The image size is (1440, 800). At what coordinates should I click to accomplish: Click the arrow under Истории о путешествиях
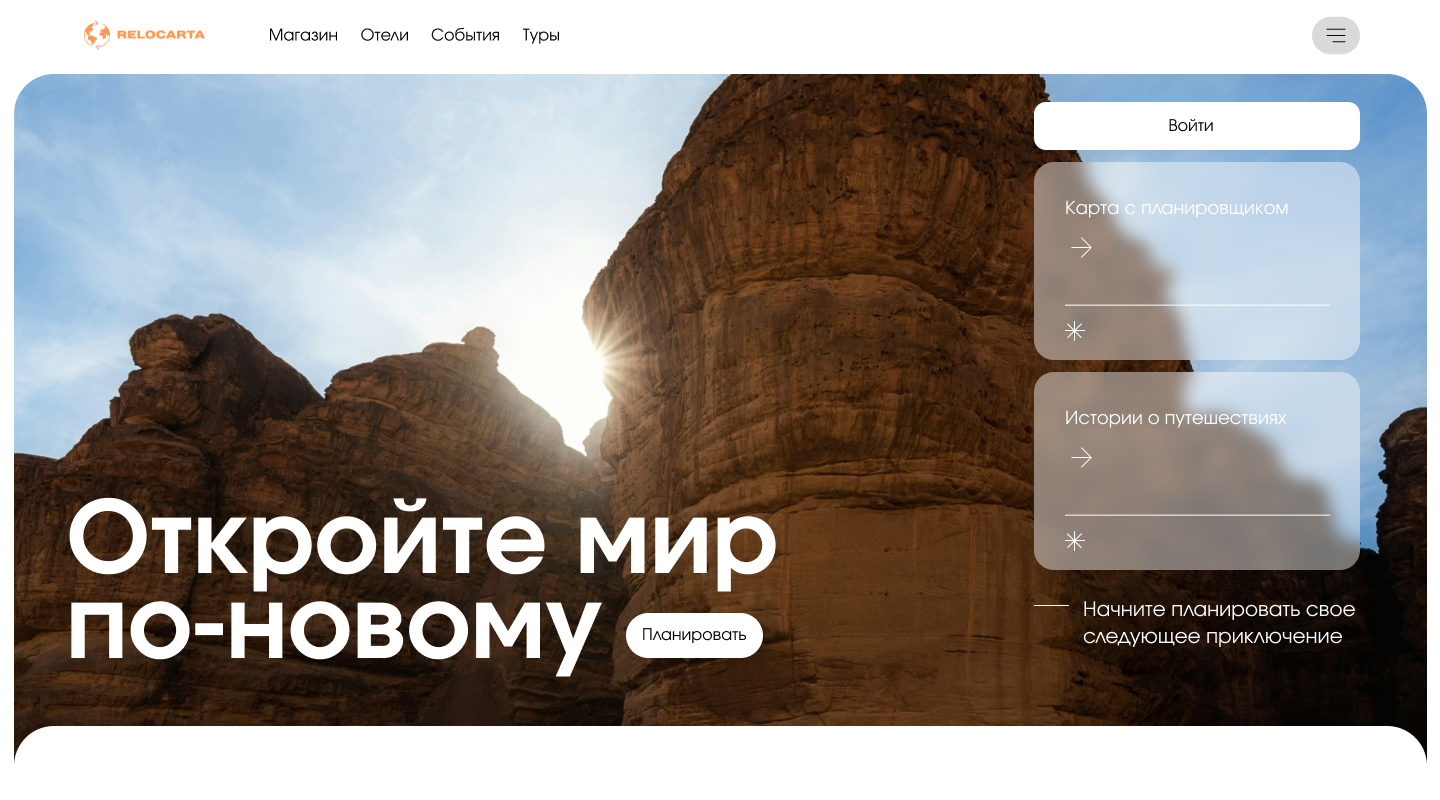pyautogui.click(x=1081, y=457)
